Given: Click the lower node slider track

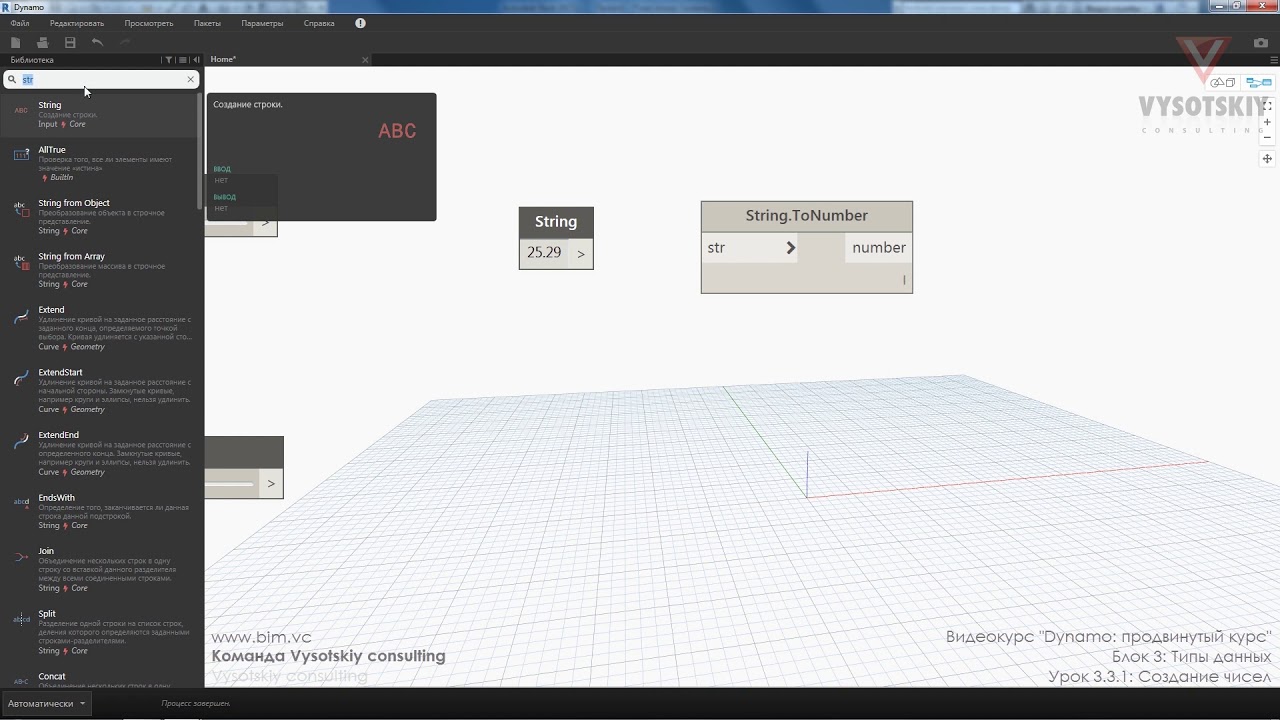Looking at the screenshot, I should pyautogui.click(x=230, y=485).
